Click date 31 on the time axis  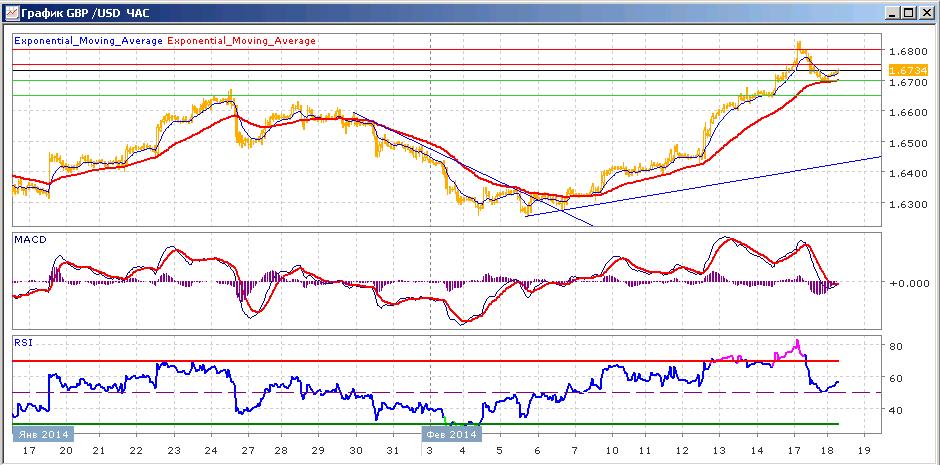393,451
